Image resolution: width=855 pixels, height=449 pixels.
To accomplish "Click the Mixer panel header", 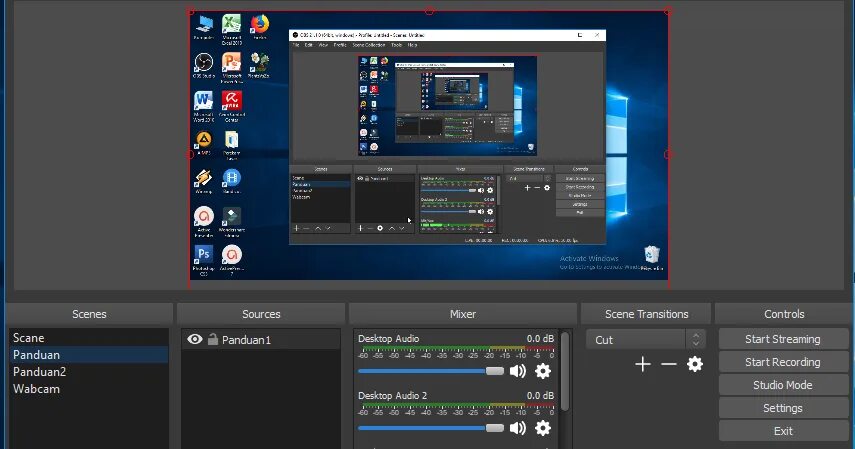I will point(462,314).
